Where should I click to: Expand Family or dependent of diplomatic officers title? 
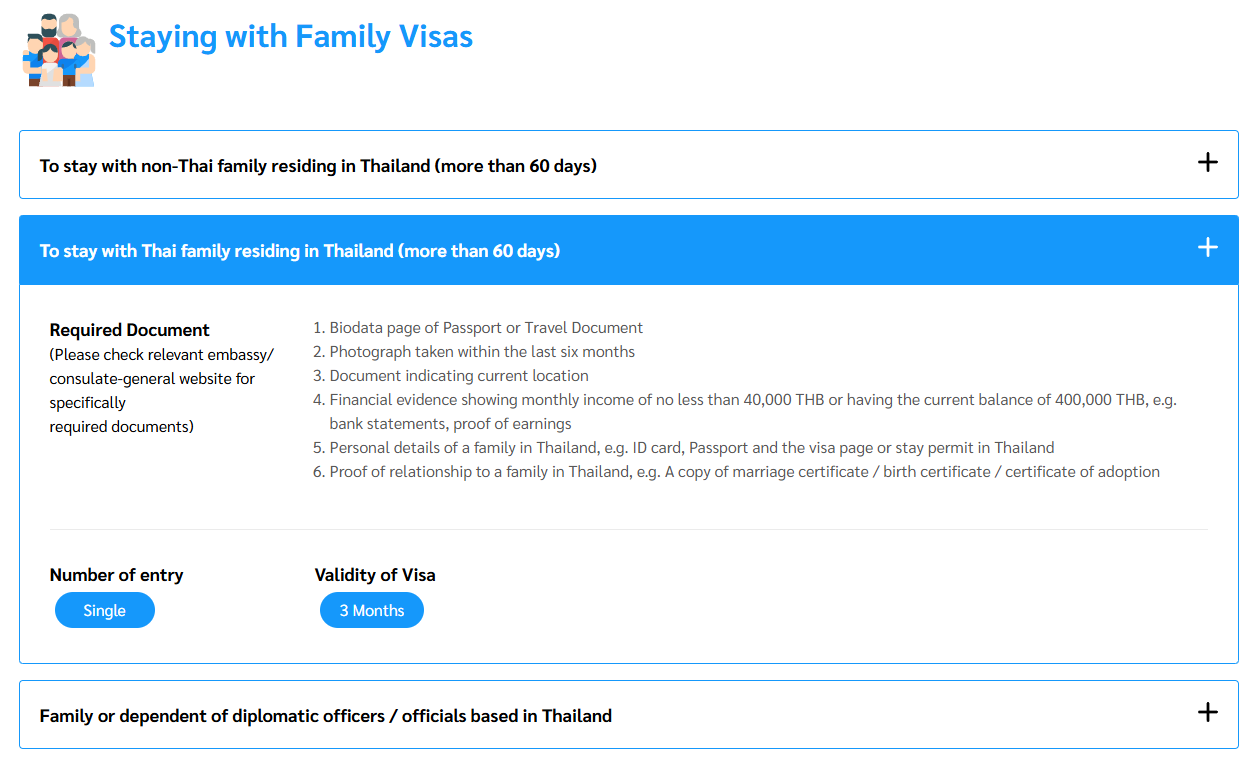326,716
